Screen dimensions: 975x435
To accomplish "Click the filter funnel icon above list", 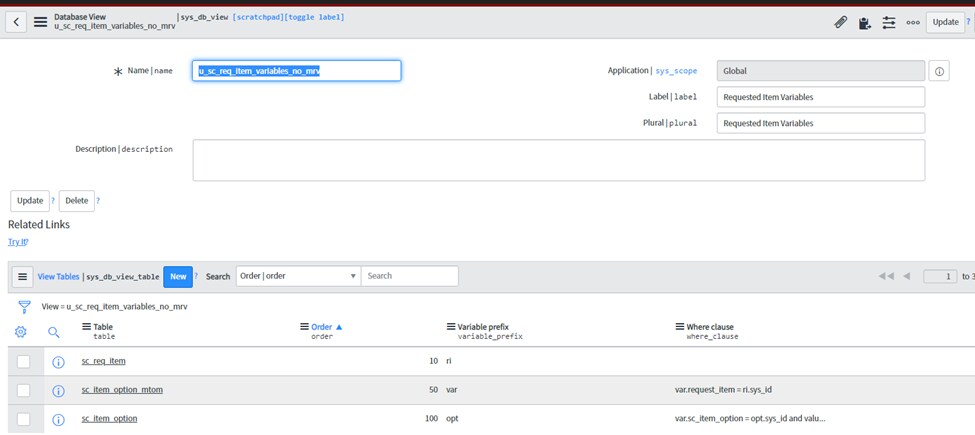I will coord(23,307).
